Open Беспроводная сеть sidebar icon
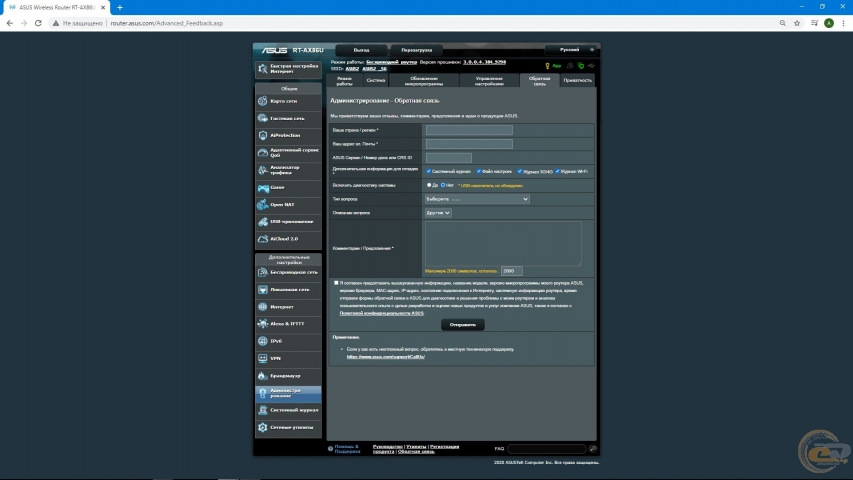Image resolution: width=853 pixels, height=480 pixels. tap(263, 272)
